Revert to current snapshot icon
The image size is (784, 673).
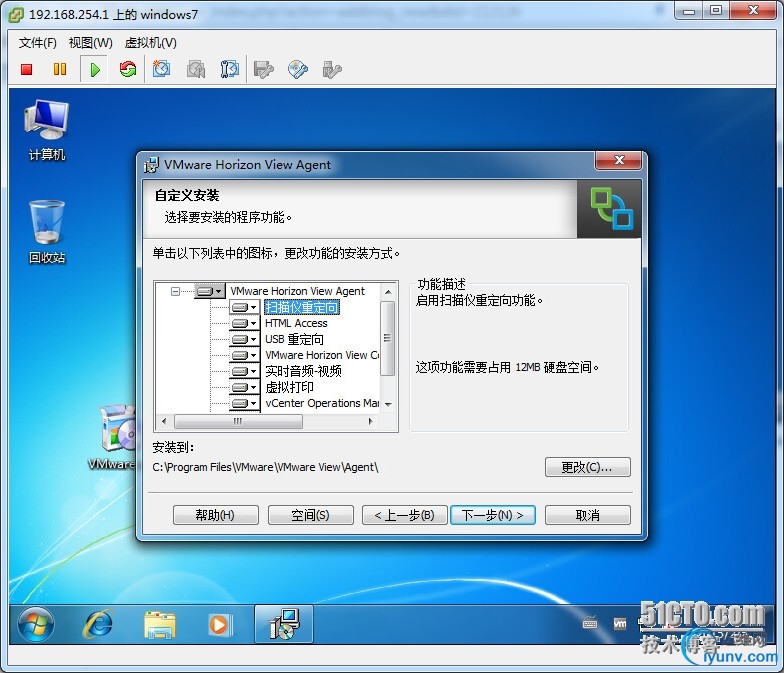196,69
